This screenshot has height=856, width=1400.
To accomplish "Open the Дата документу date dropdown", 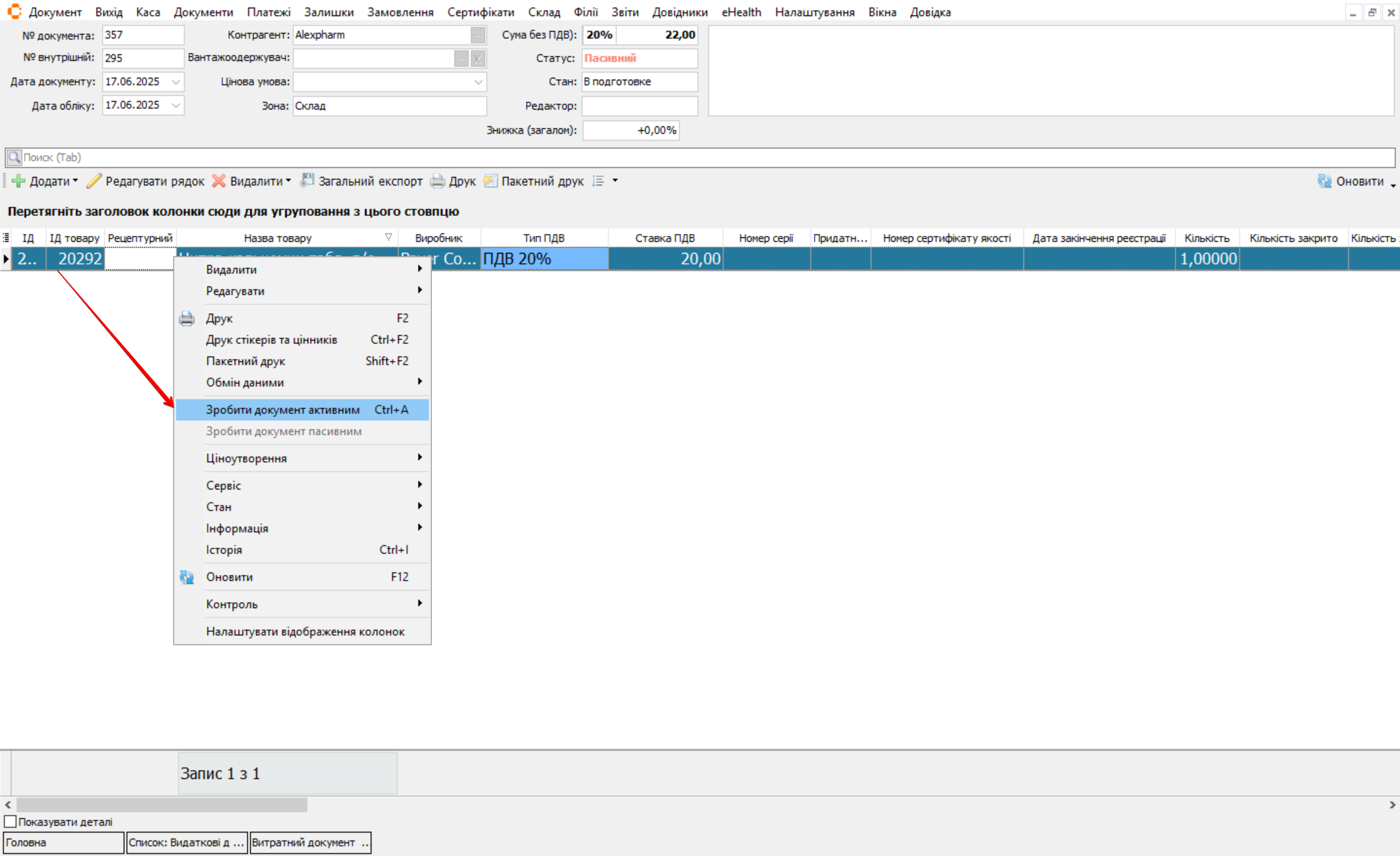I will (176, 82).
